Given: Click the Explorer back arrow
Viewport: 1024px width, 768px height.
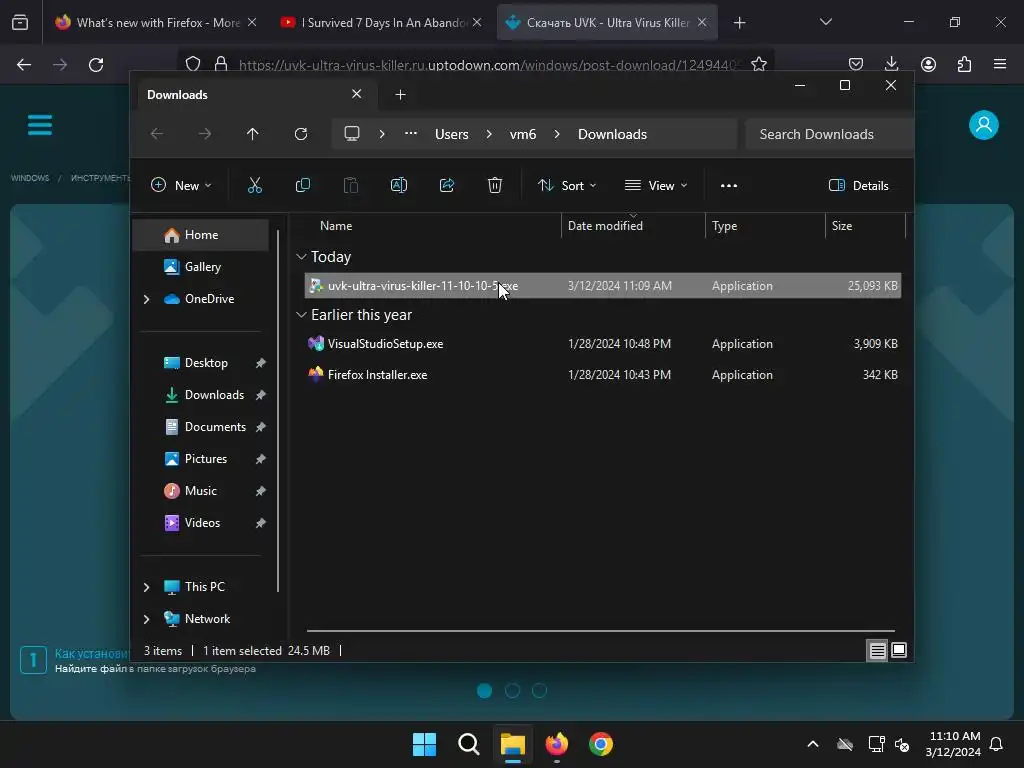Looking at the screenshot, I should coord(157,134).
